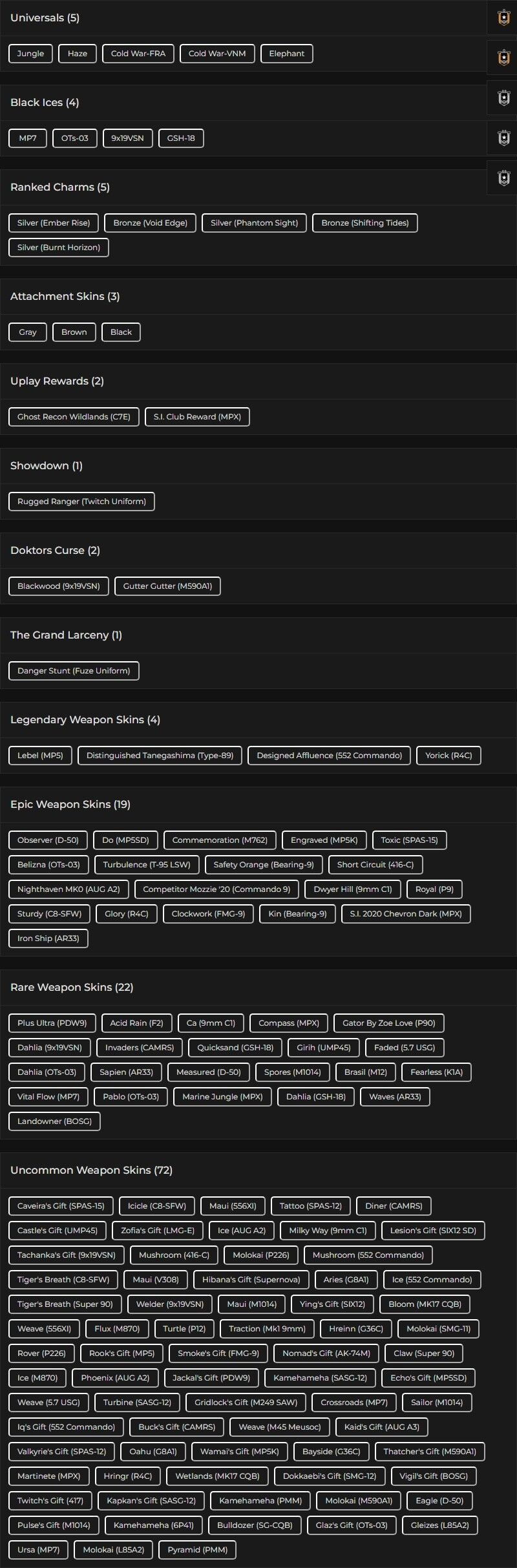This screenshot has width=517, height=1568.
Task: Select the GSH-18 black ice tag
Action: (181, 138)
